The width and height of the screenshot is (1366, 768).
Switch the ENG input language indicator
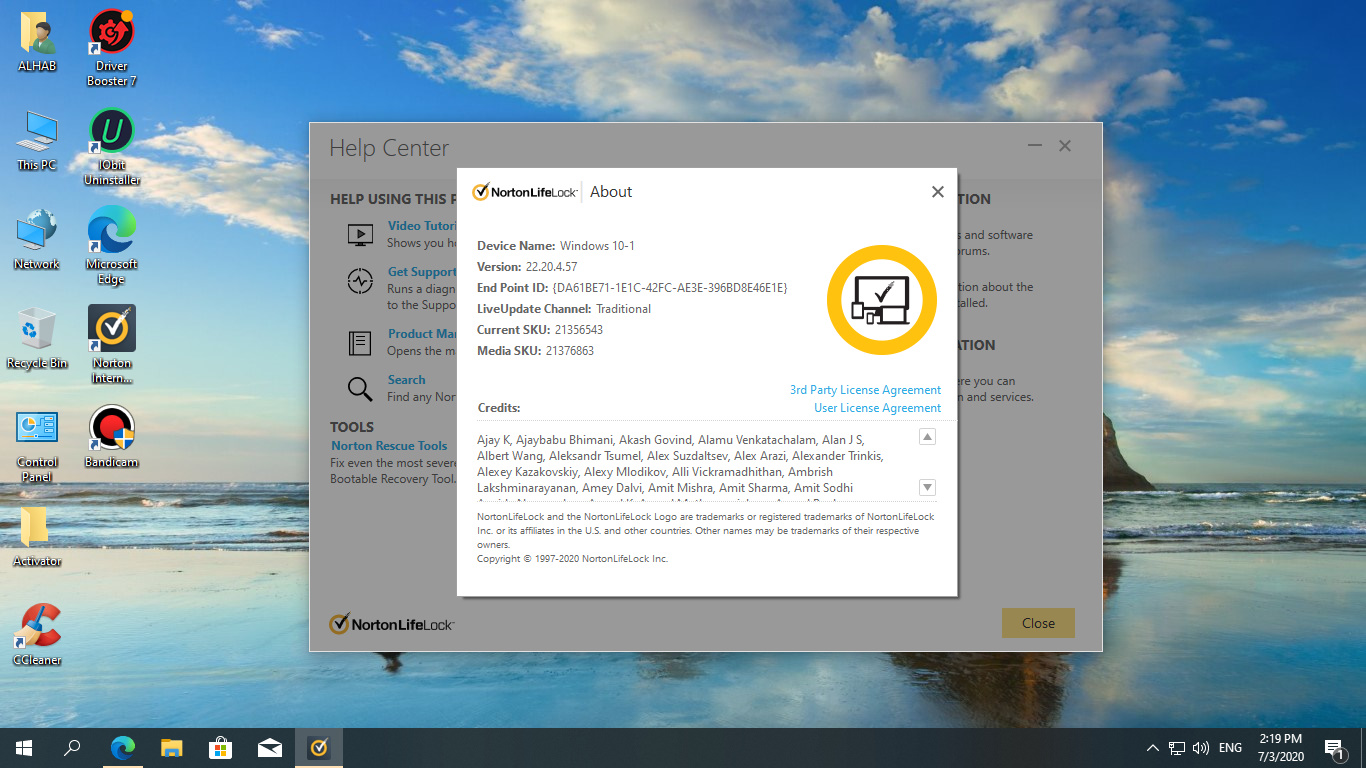[x=1230, y=748]
